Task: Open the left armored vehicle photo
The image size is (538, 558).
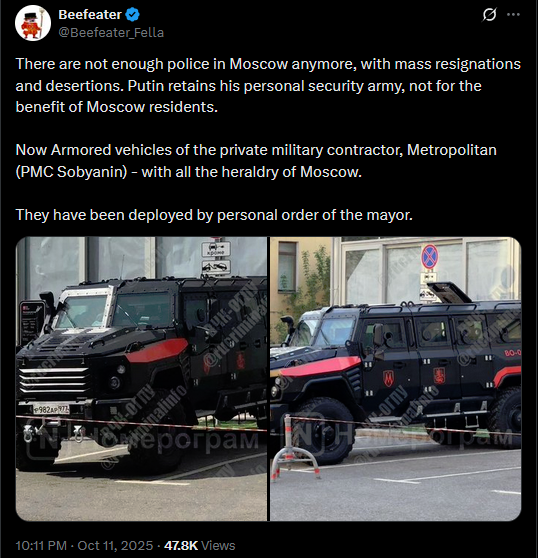Action: click(x=142, y=379)
